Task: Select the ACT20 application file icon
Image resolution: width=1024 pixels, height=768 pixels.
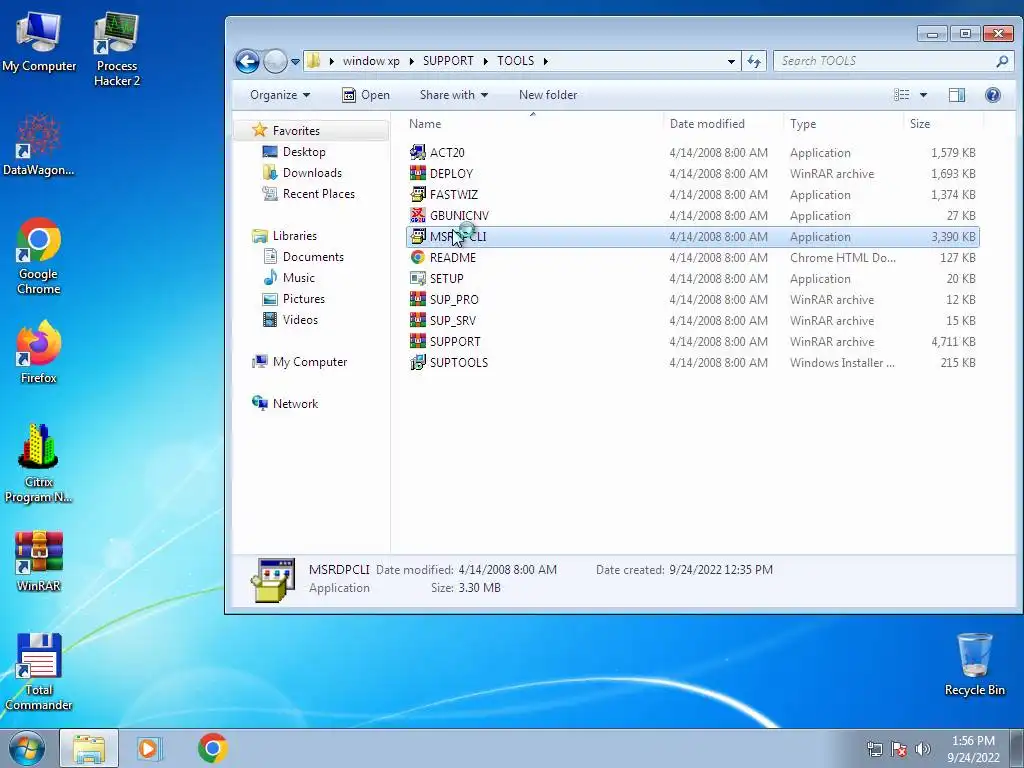Action: pyautogui.click(x=417, y=153)
